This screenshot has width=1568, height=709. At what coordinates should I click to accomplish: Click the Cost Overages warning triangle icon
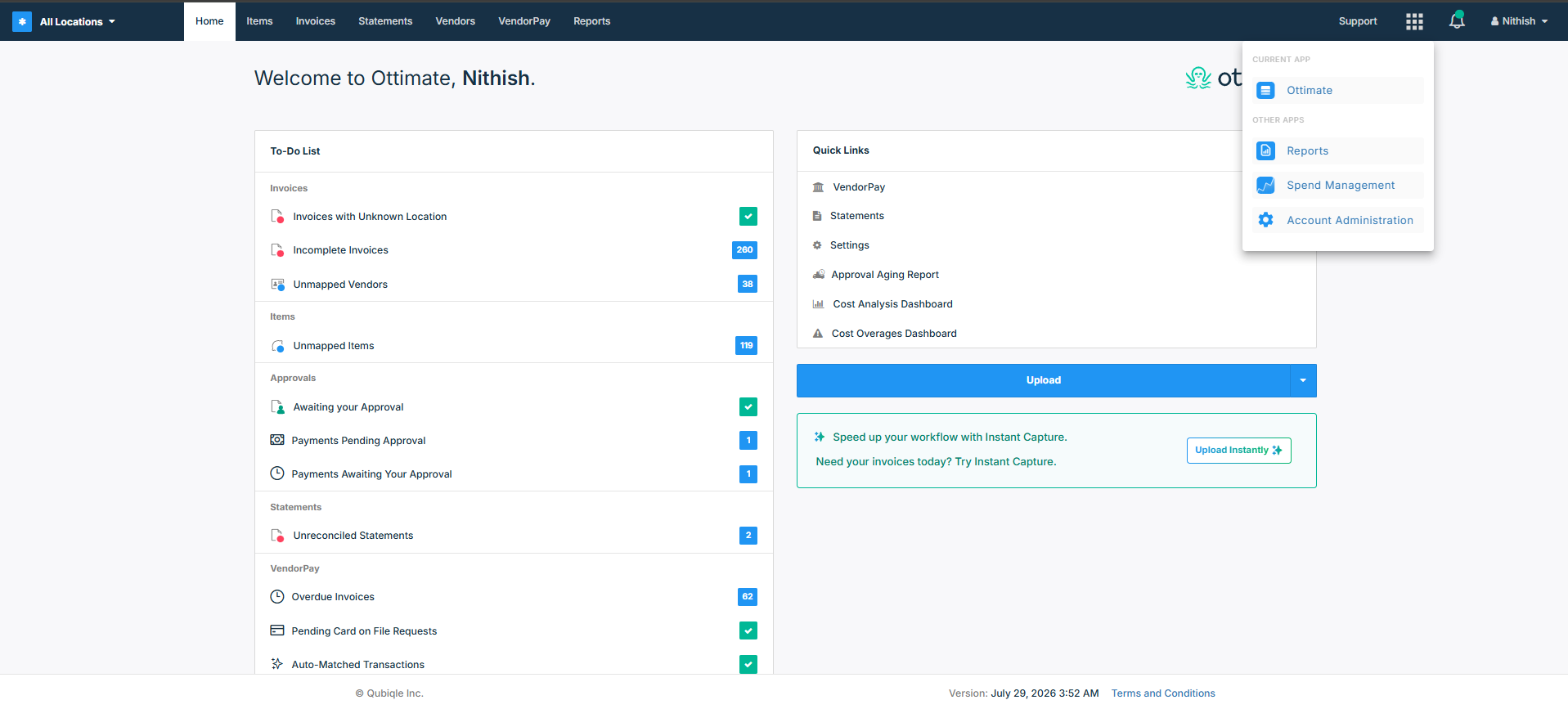pos(818,334)
